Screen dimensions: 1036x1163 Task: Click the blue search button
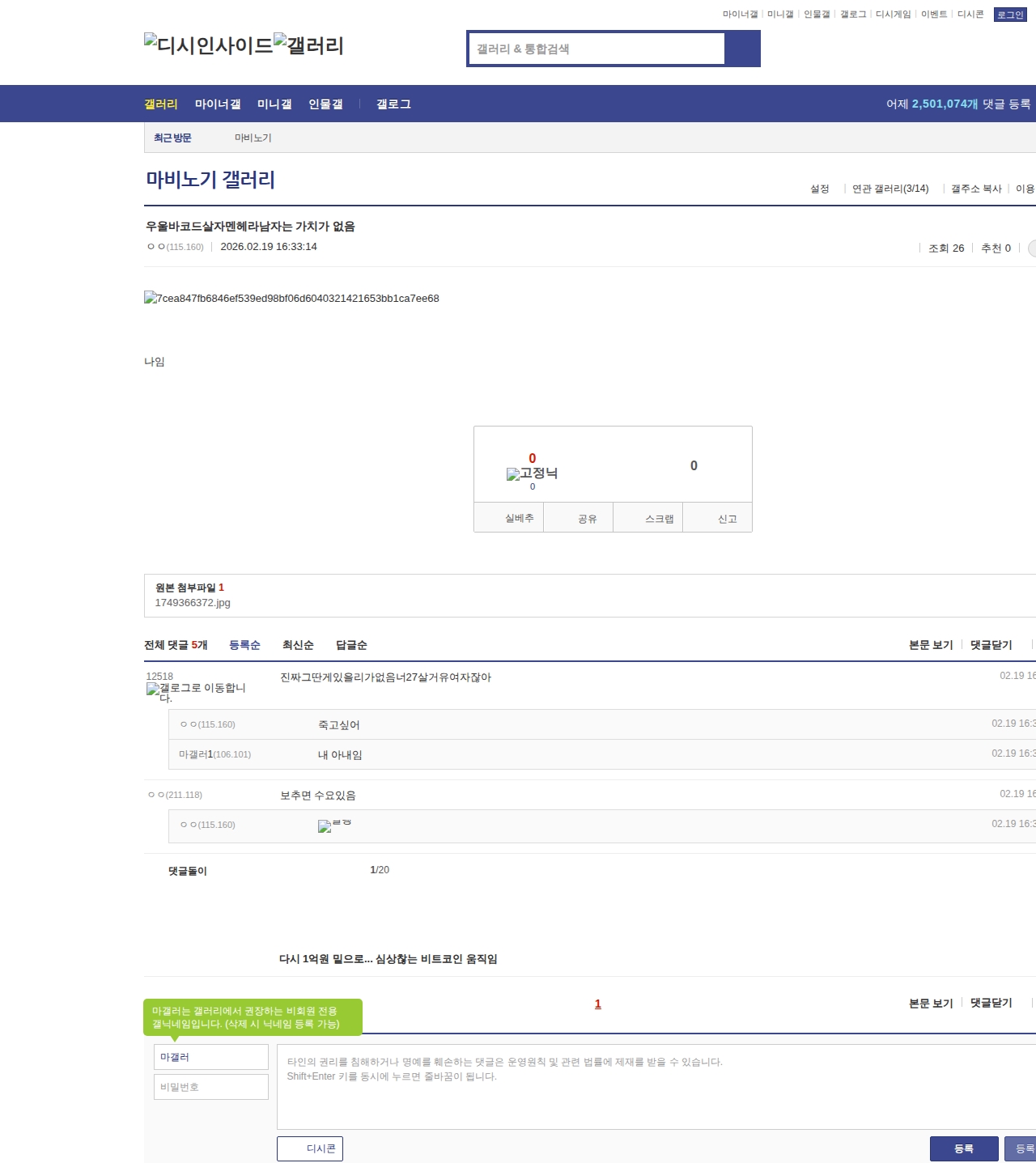click(x=742, y=49)
